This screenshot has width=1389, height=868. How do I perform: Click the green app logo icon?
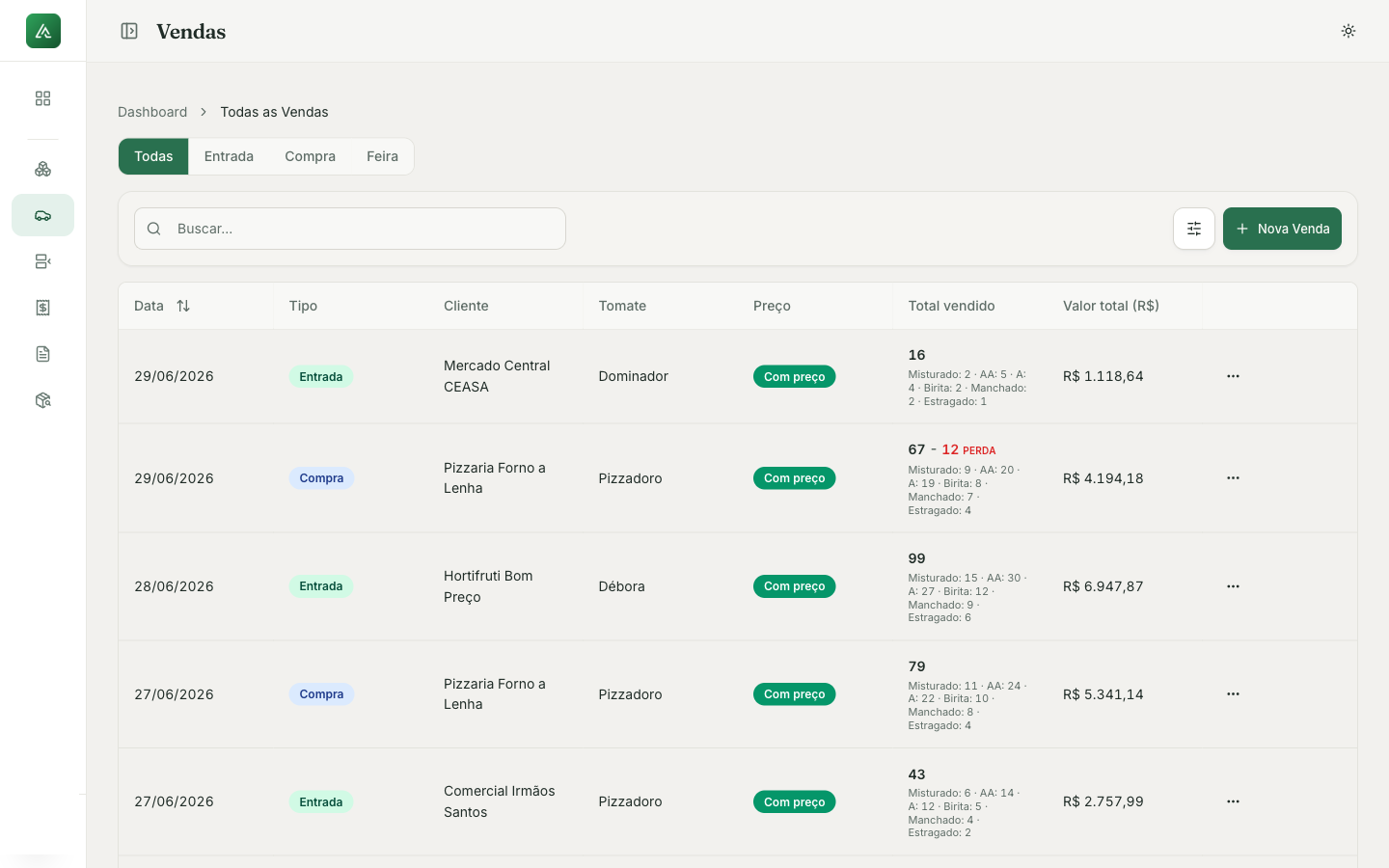(43, 31)
